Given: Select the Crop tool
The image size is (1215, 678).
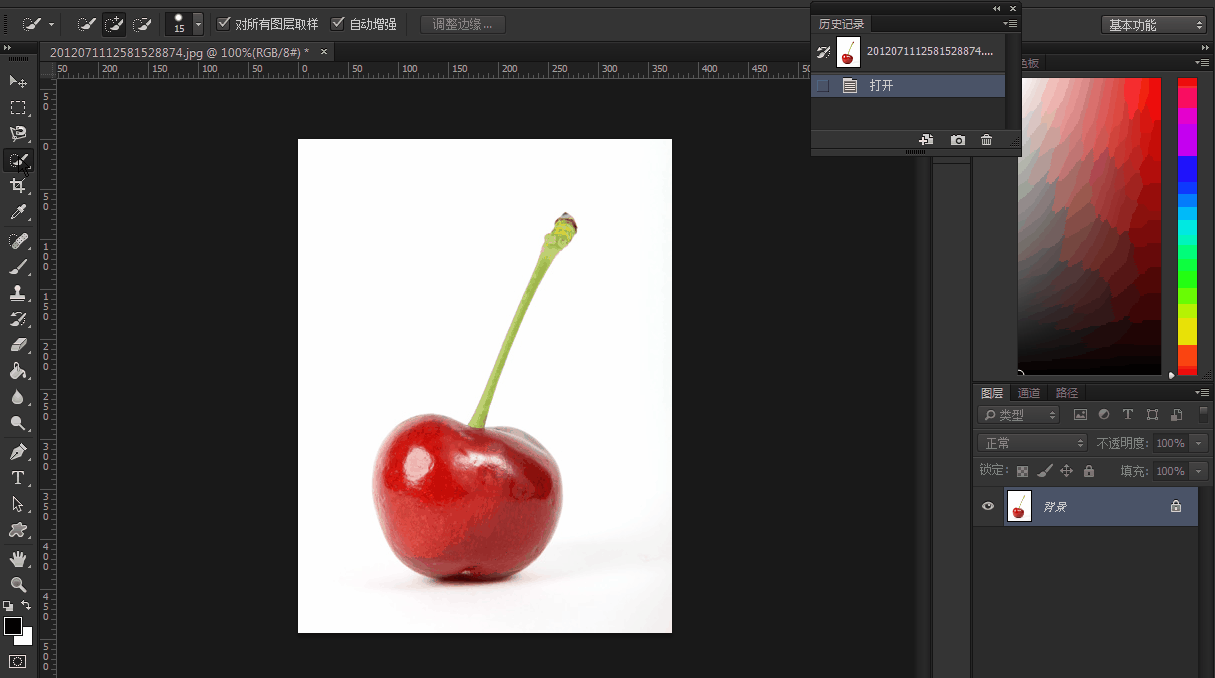Looking at the screenshot, I should (18, 186).
